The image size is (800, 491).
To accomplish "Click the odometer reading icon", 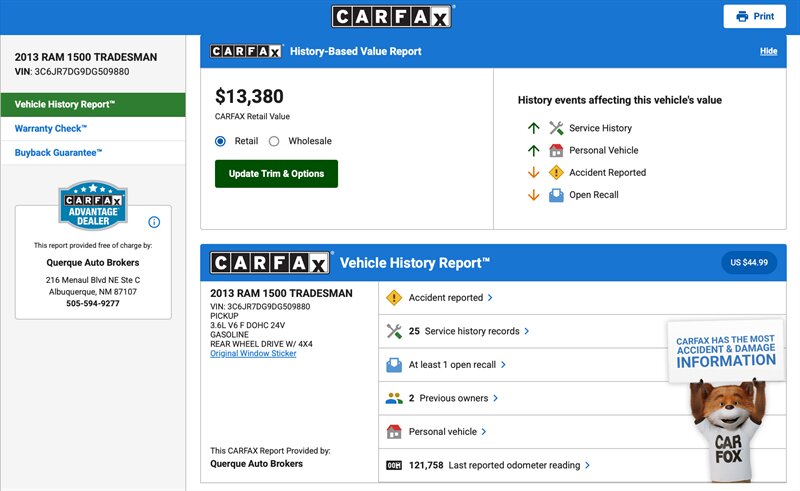I will click(x=394, y=465).
